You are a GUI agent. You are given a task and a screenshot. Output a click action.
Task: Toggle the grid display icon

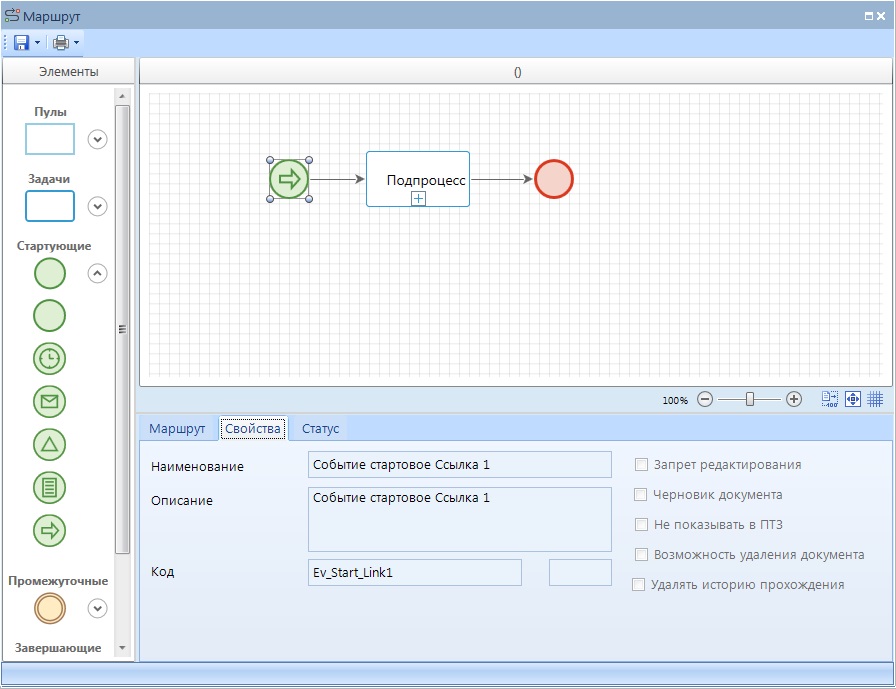[875, 399]
